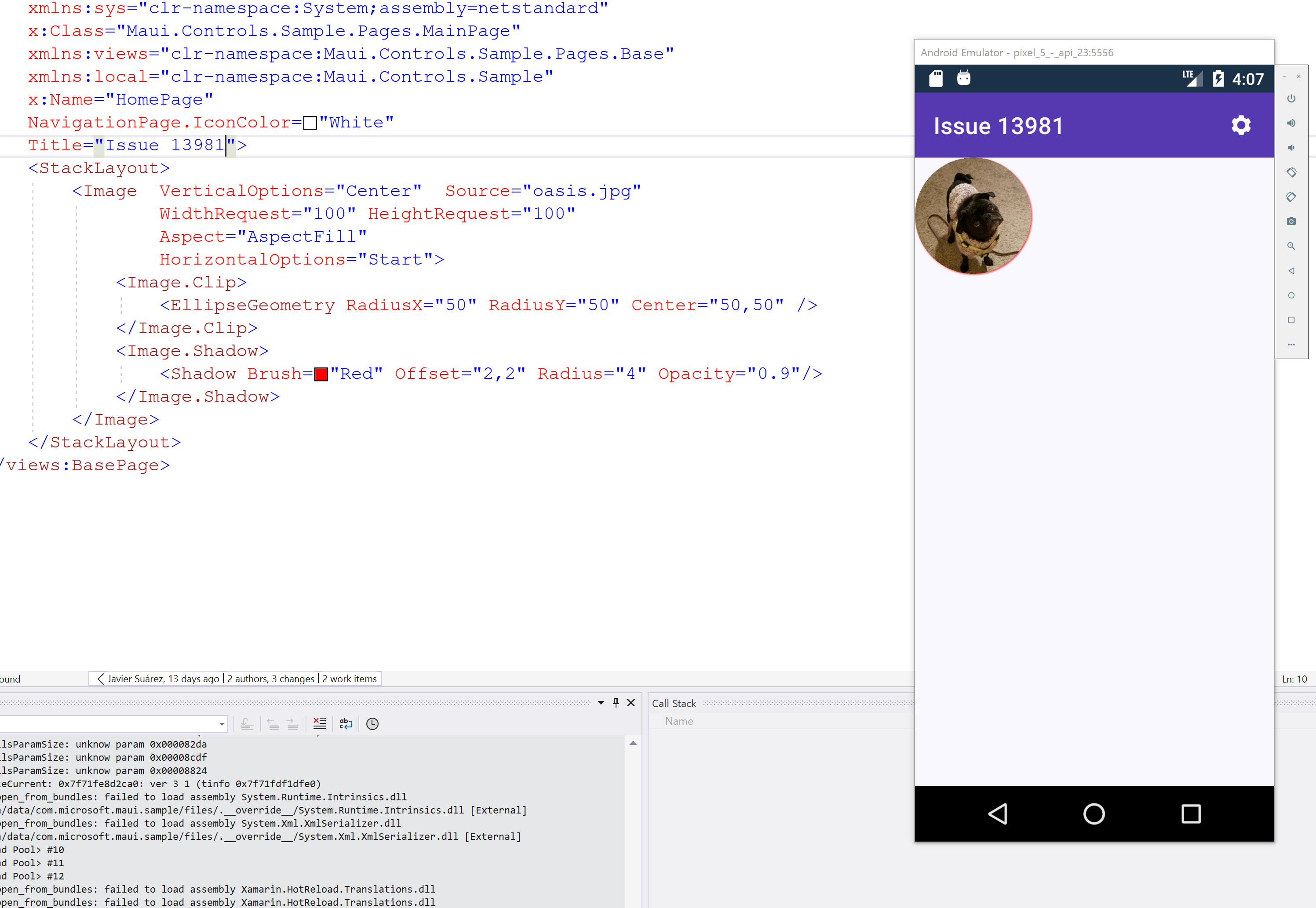Increase volume using emulator volume up icon
The width and height of the screenshot is (1316, 908).
click(x=1291, y=123)
